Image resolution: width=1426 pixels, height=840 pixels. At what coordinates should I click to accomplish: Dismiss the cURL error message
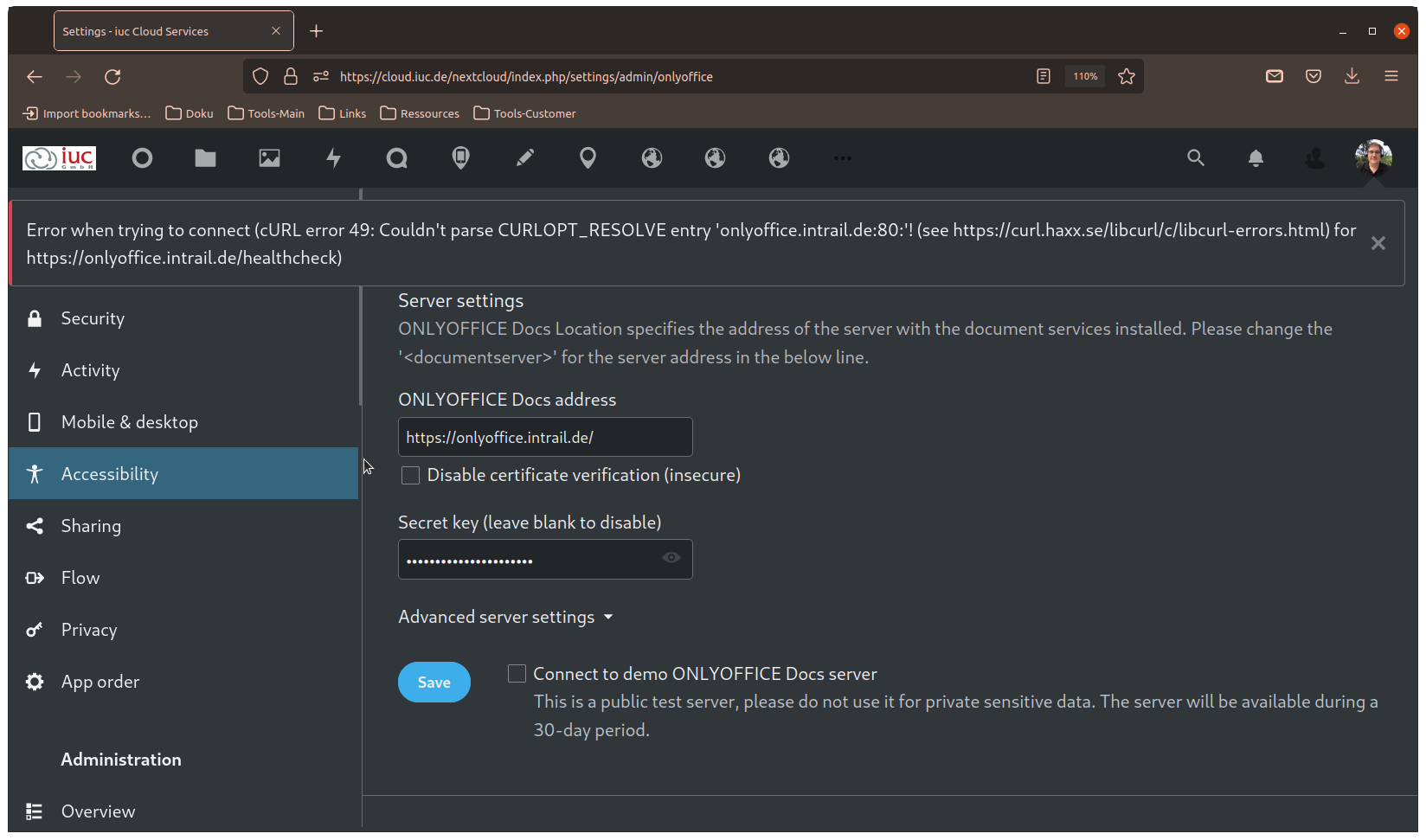1378,243
